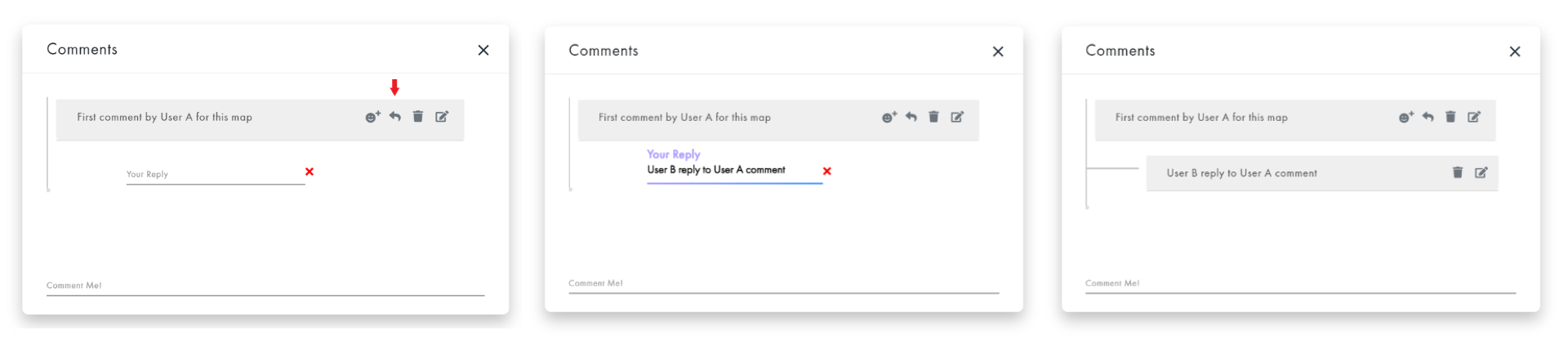
Task: Click emoji reaction icon in left Comments panel
Action: [372, 117]
